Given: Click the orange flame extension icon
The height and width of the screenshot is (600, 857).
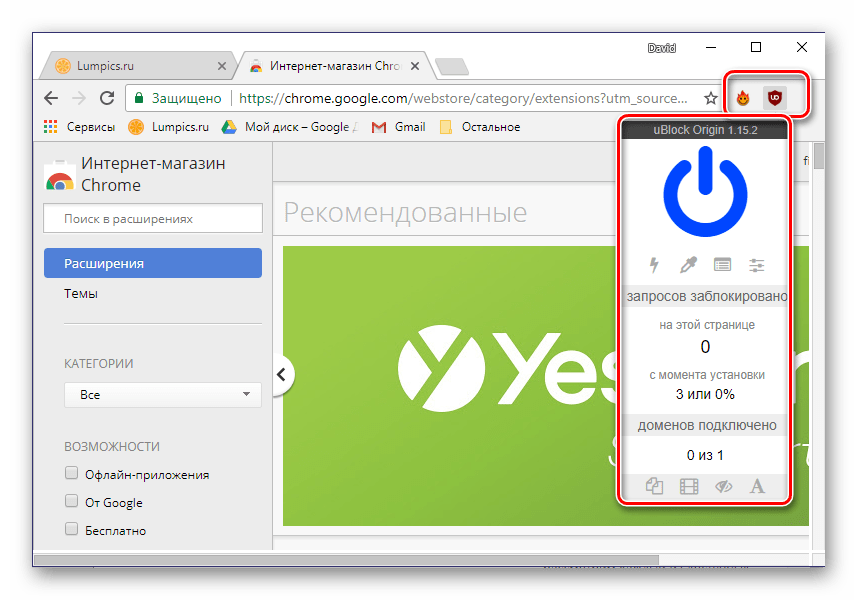Looking at the screenshot, I should point(743,98).
